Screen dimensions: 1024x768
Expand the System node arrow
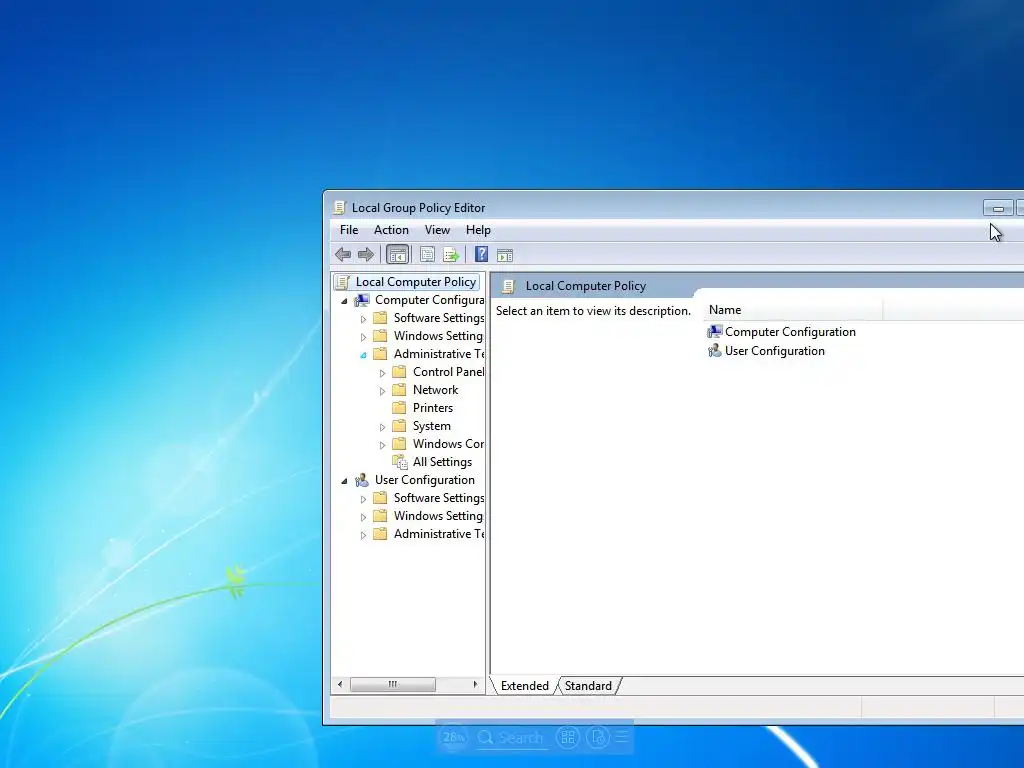(383, 427)
